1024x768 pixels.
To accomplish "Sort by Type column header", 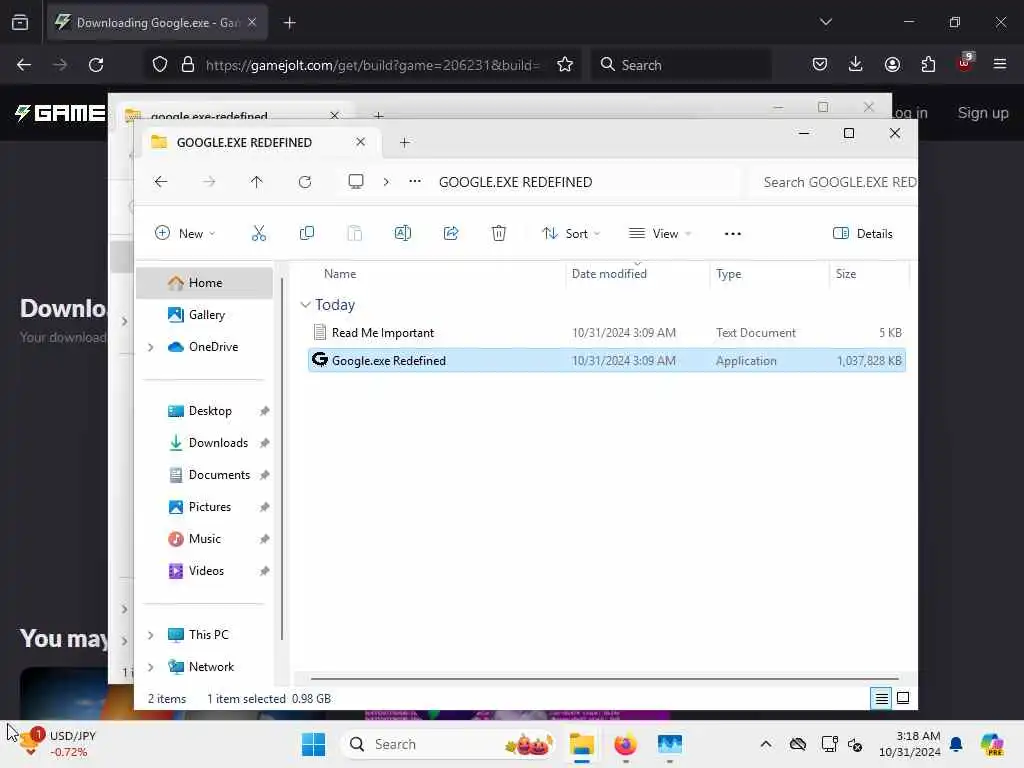I will pos(728,274).
